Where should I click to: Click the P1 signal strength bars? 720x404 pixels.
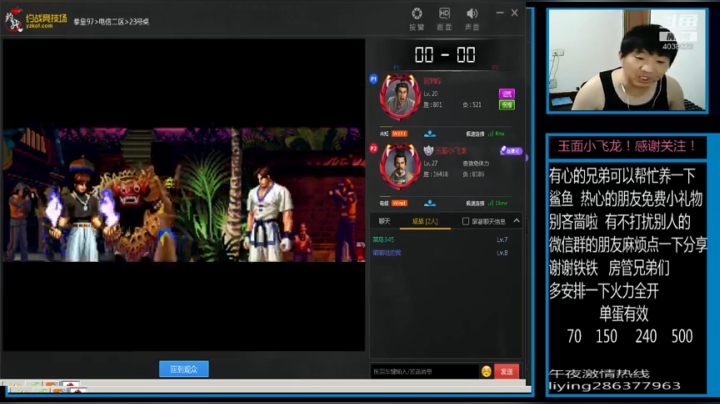coord(490,134)
